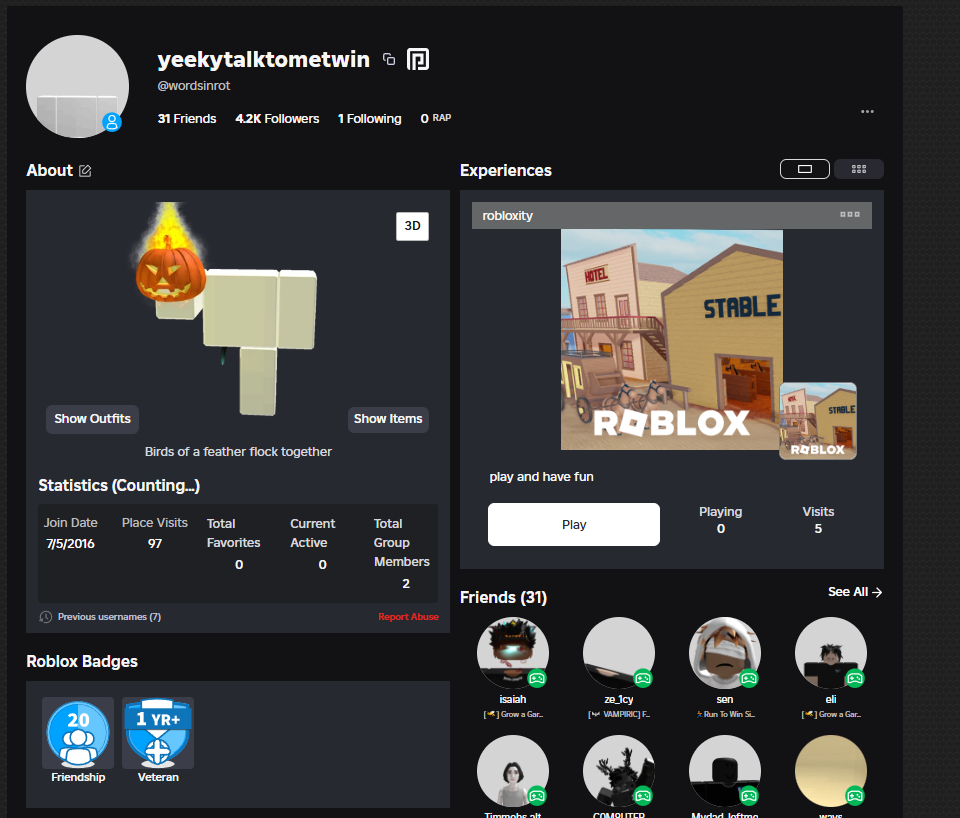Copy the profile link icon next to username
Screen dimensions: 960x818
click(389, 58)
